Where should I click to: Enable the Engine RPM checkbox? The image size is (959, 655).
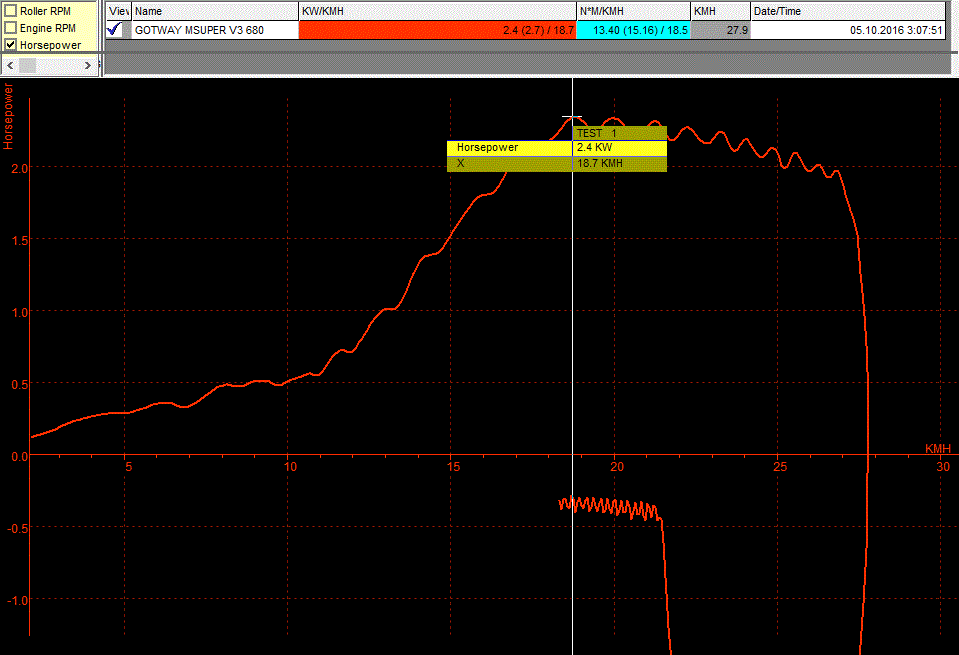(11, 28)
